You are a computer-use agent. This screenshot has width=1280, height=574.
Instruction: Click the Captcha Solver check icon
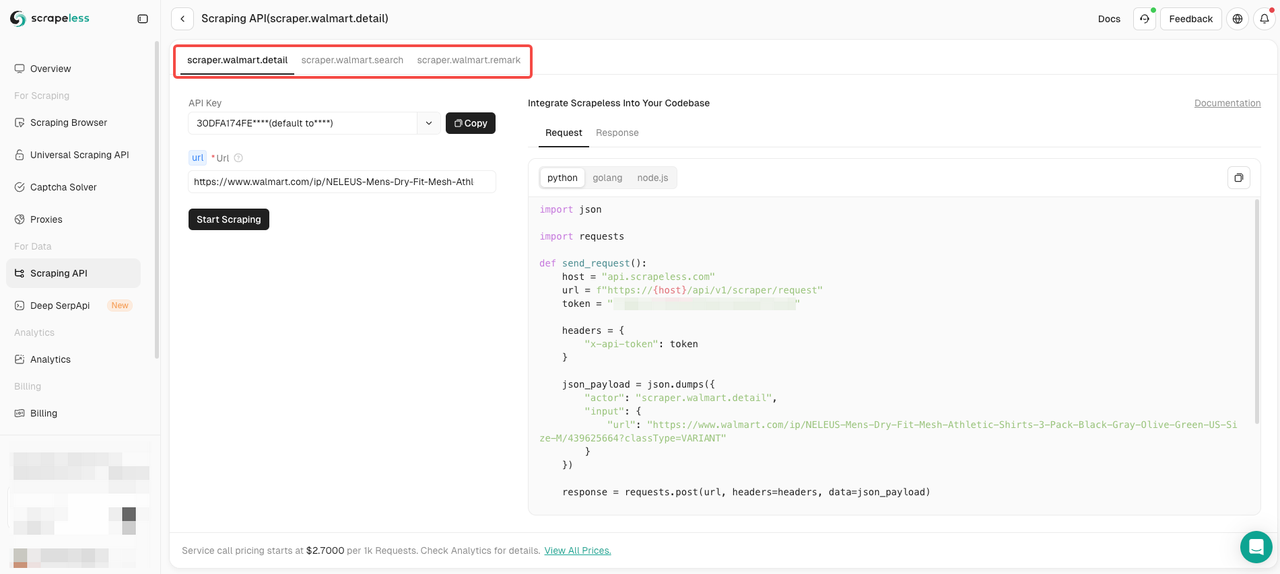(20, 187)
